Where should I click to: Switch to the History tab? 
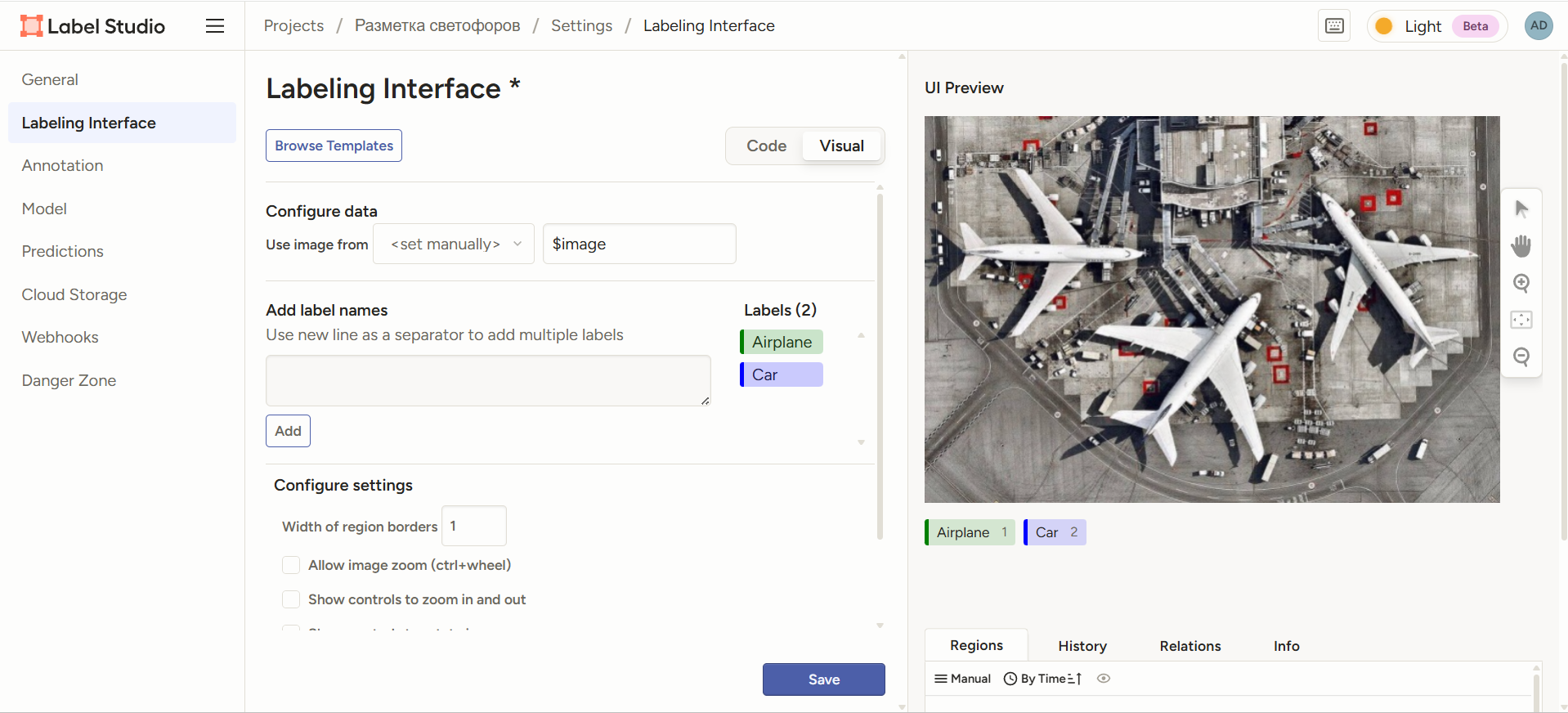click(x=1082, y=646)
